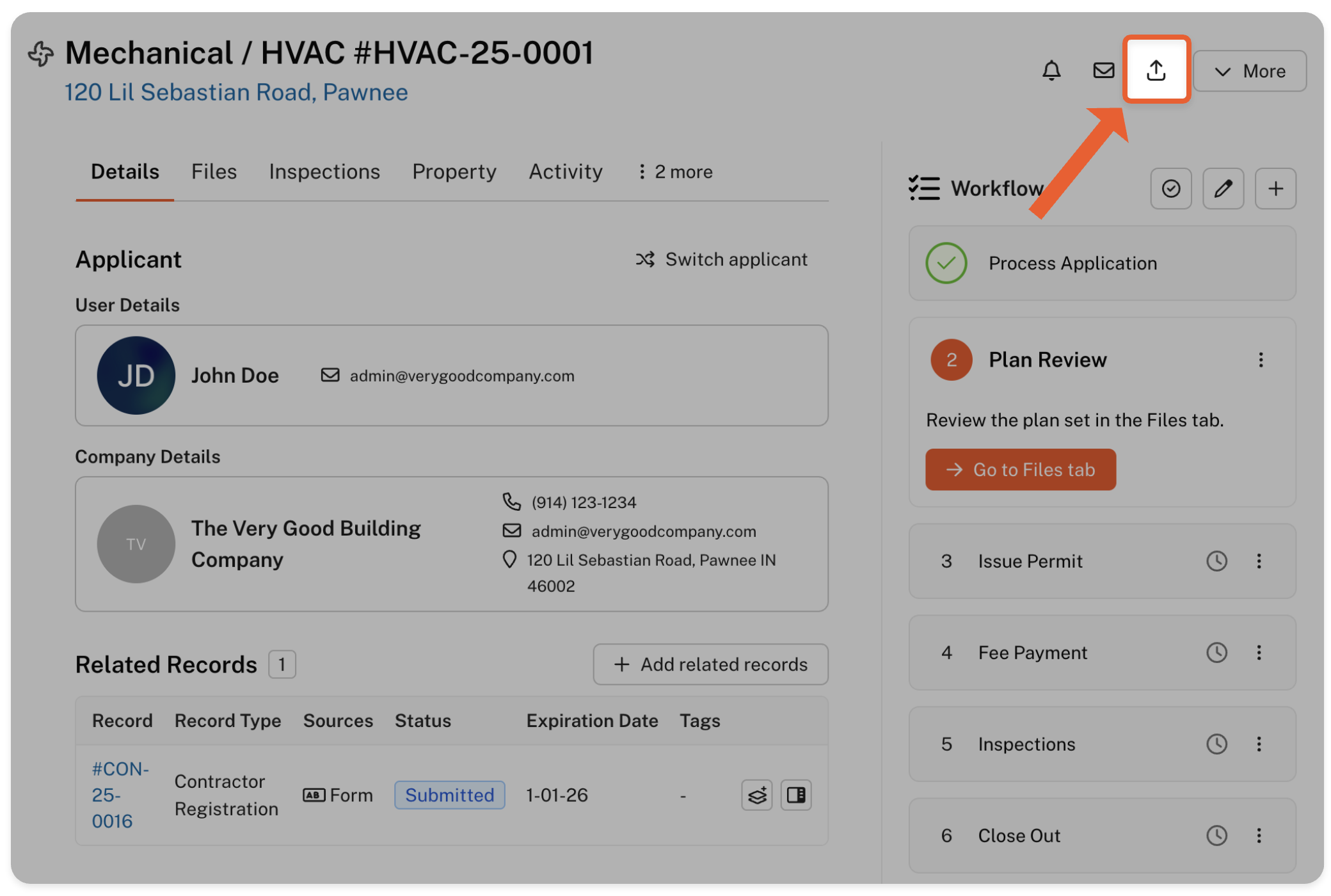This screenshot has width=1331, height=896.
Task: Click the workflow checkmark circle icon
Action: pyautogui.click(x=1170, y=188)
